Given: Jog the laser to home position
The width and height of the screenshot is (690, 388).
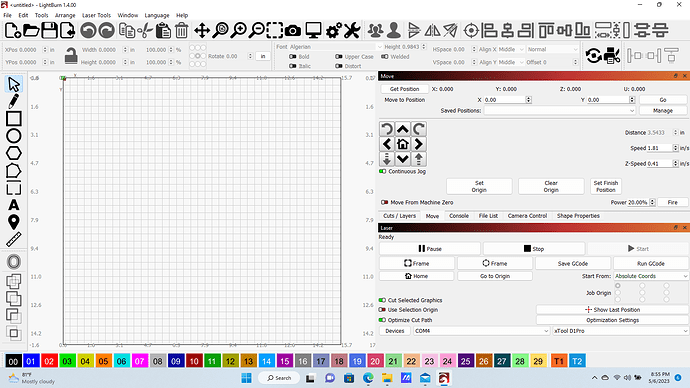Looking at the screenshot, I should [x=403, y=144].
